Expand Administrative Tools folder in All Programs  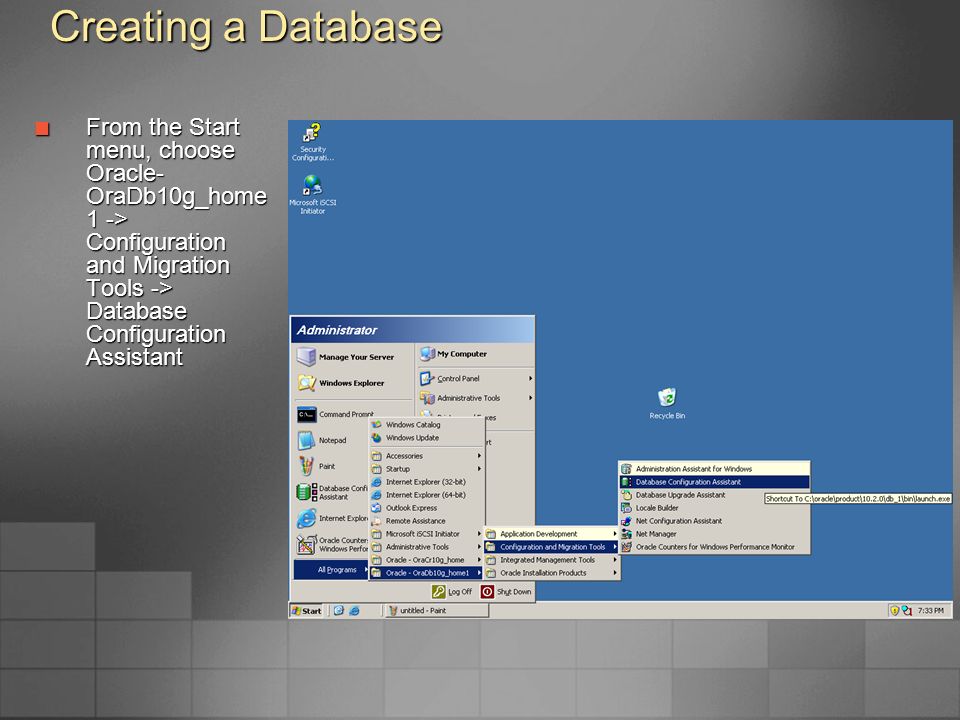[427, 547]
